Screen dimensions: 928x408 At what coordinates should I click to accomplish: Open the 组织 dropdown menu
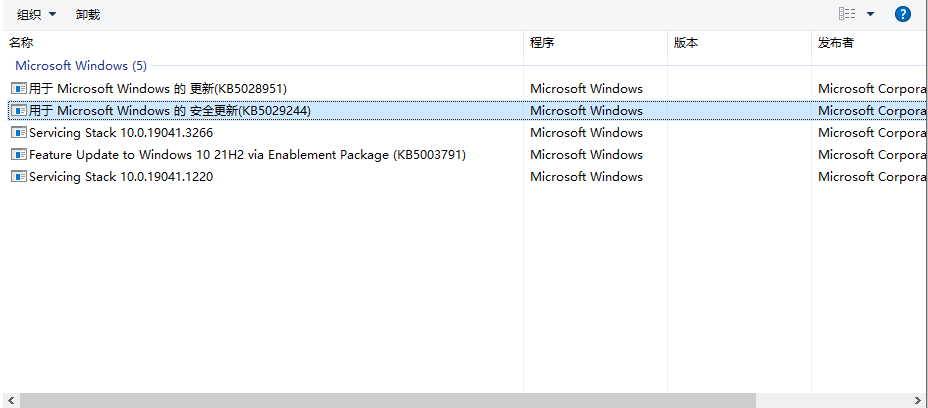pyautogui.click(x=37, y=15)
